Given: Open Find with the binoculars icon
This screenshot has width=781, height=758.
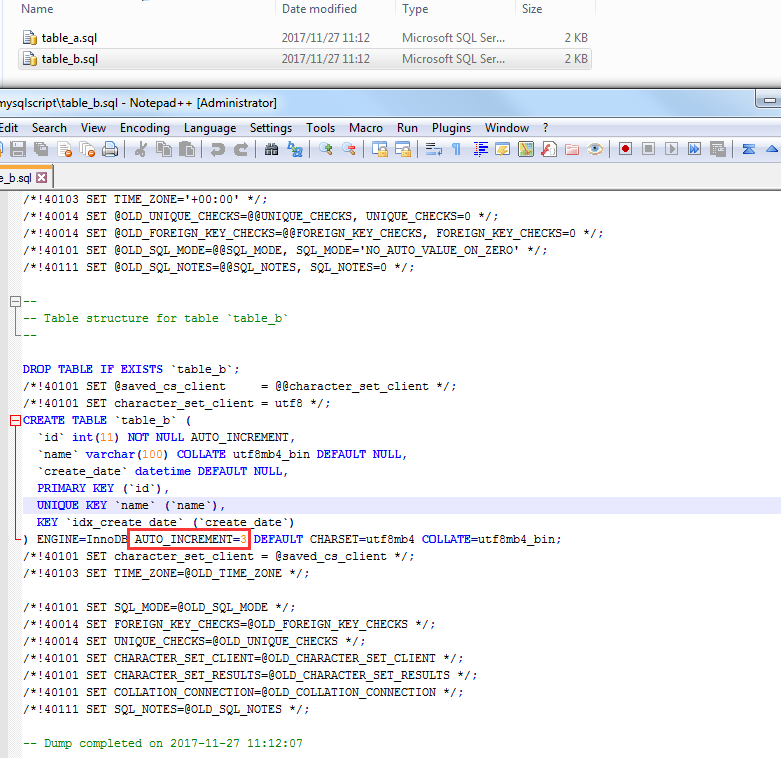Looking at the screenshot, I should click(271, 149).
